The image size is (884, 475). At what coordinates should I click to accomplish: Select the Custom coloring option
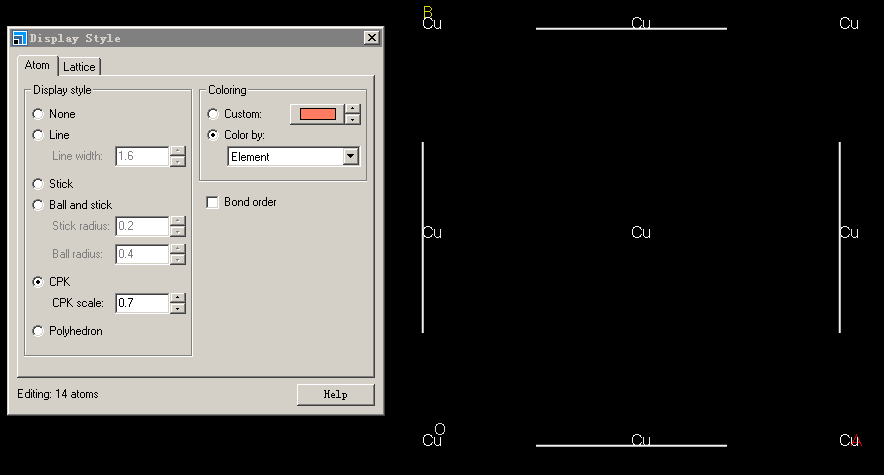(213, 114)
